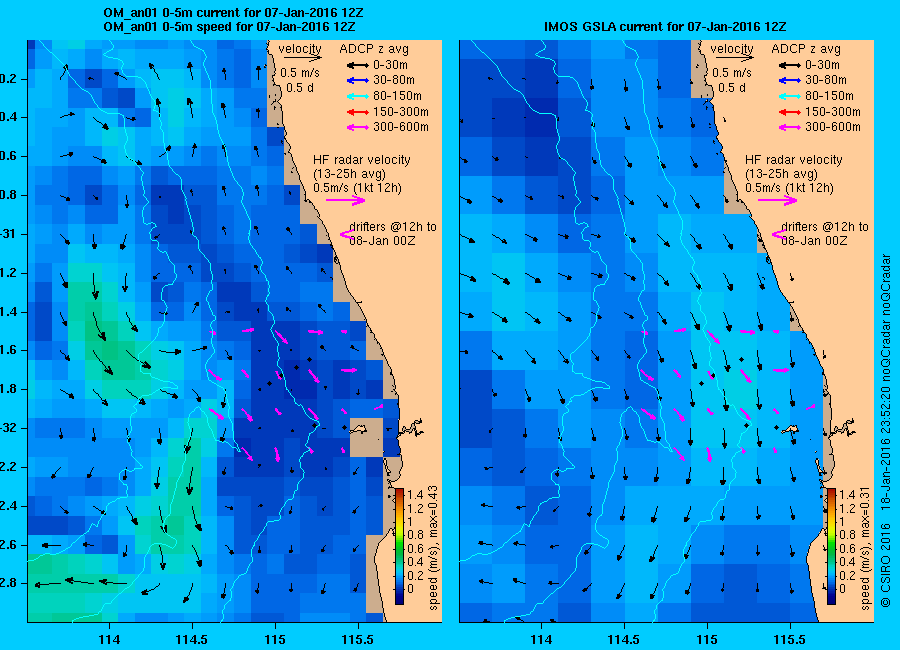Viewport: 900px width, 650px height.
Task: Click 'drifters @12h to' text in left panel
Action: 393,227
